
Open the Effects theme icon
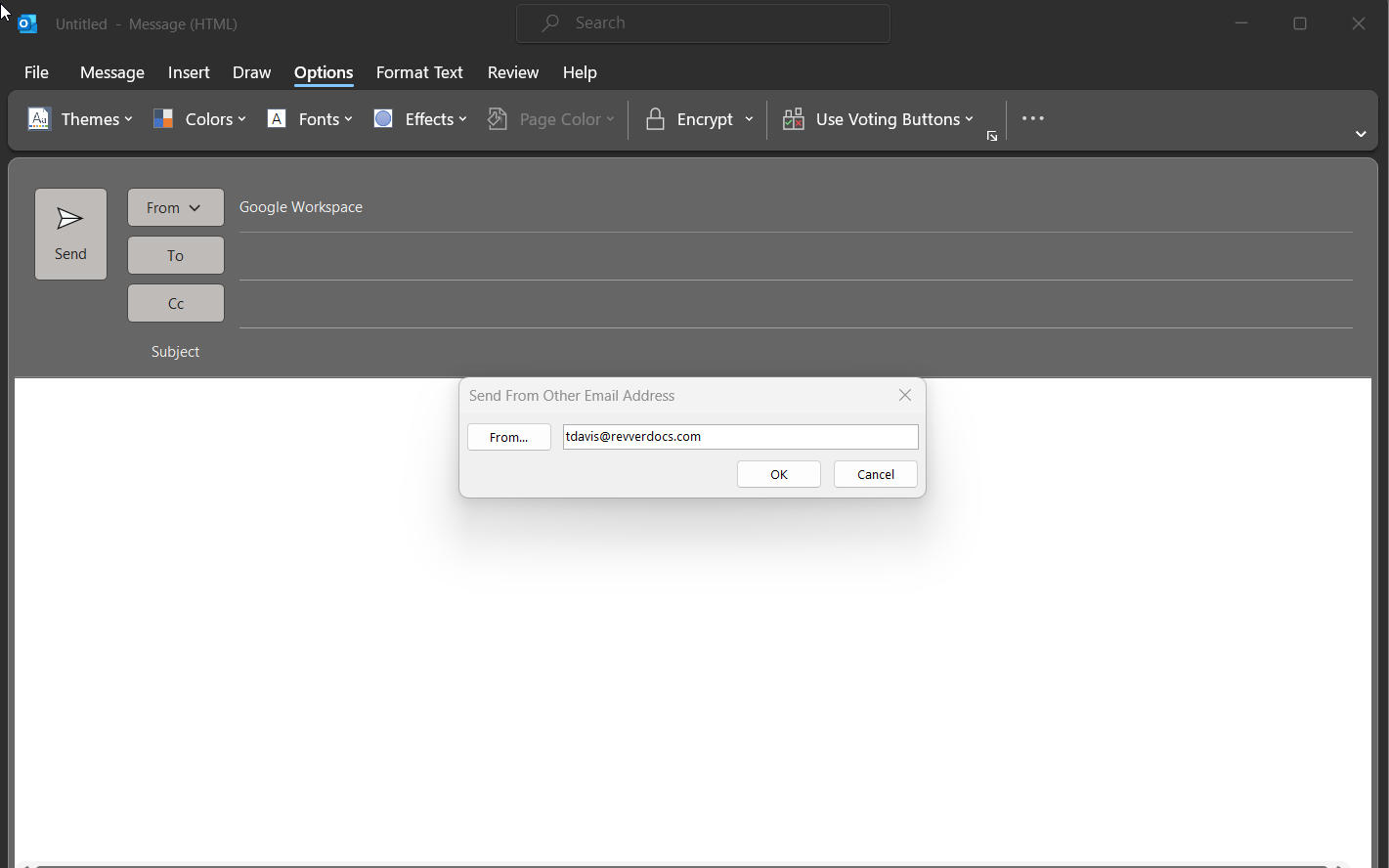coord(383,119)
